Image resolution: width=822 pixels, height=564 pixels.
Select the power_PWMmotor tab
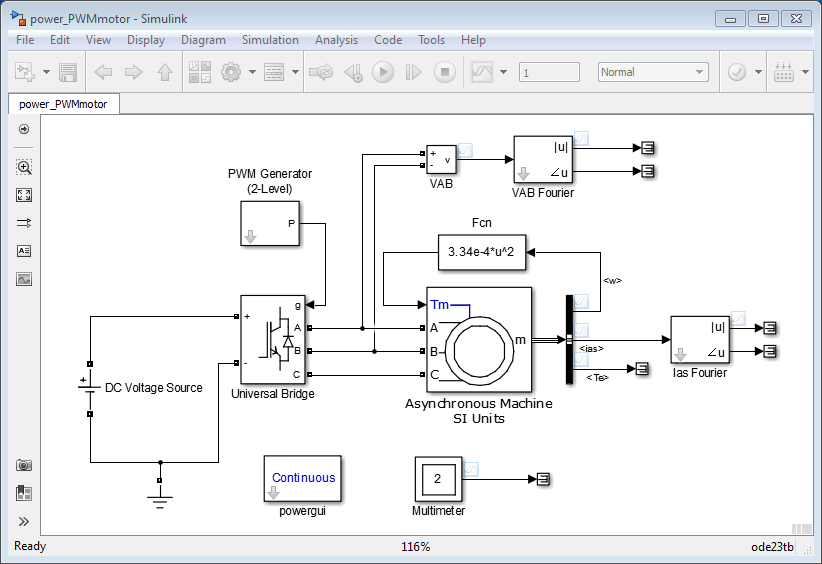click(63, 104)
